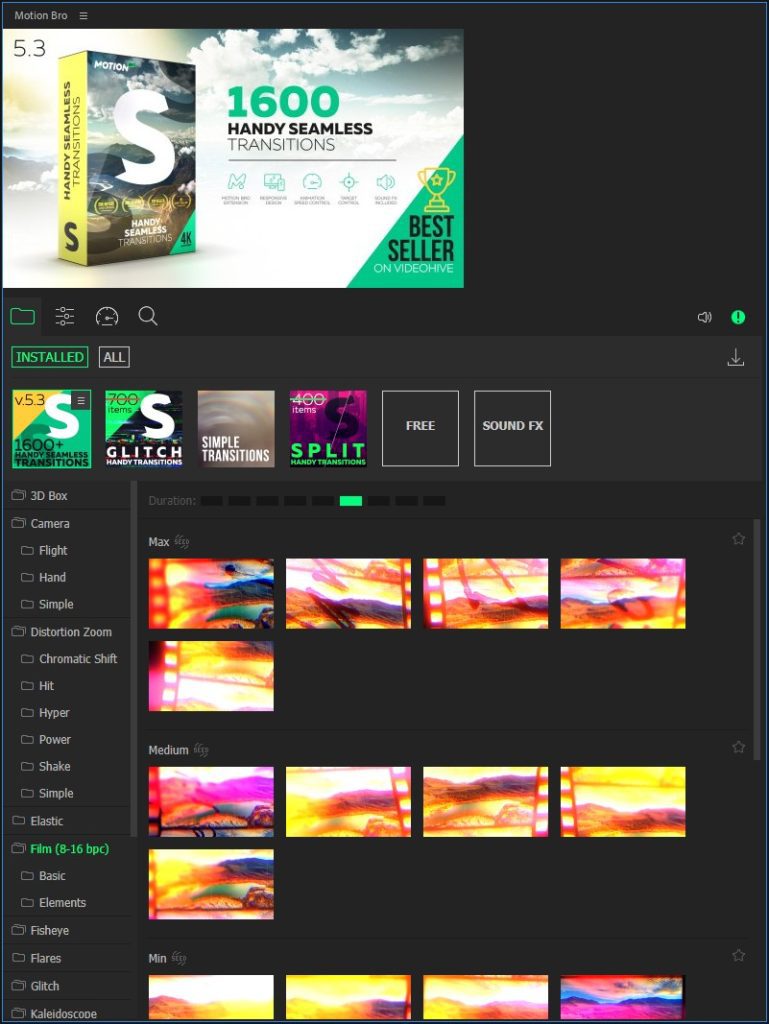Select the folder browse tab icon

click(23, 317)
